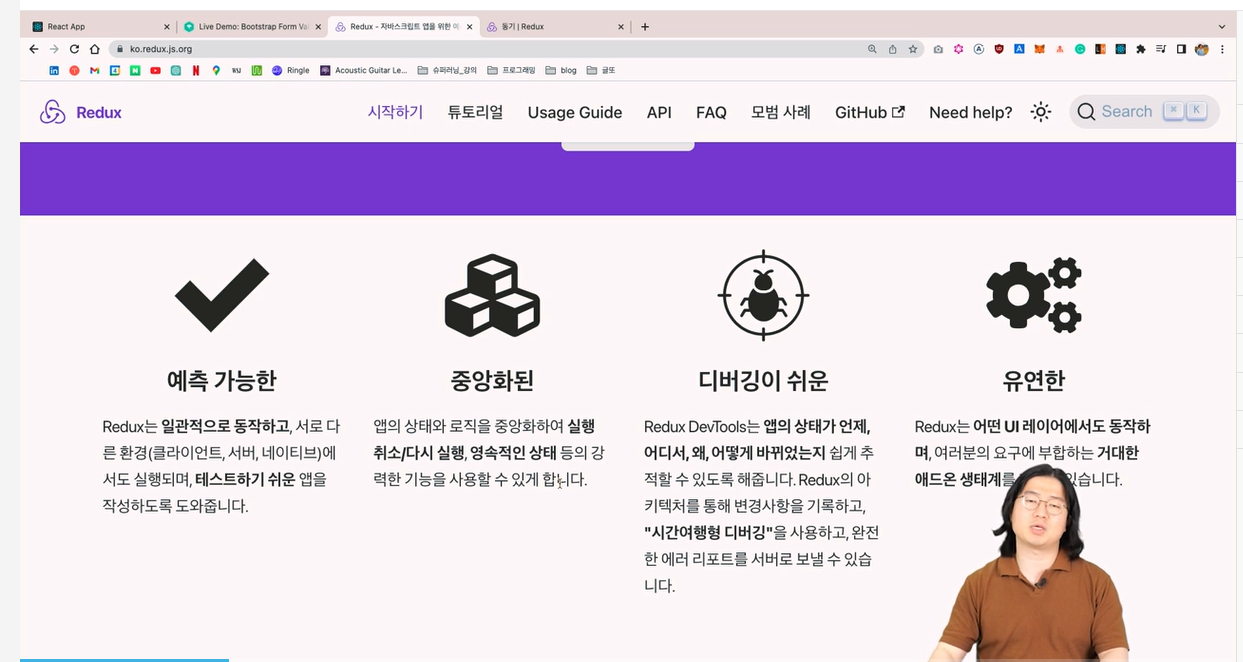Toggle the light/dark mode sun icon
The width and height of the screenshot is (1243, 662).
1041,112
